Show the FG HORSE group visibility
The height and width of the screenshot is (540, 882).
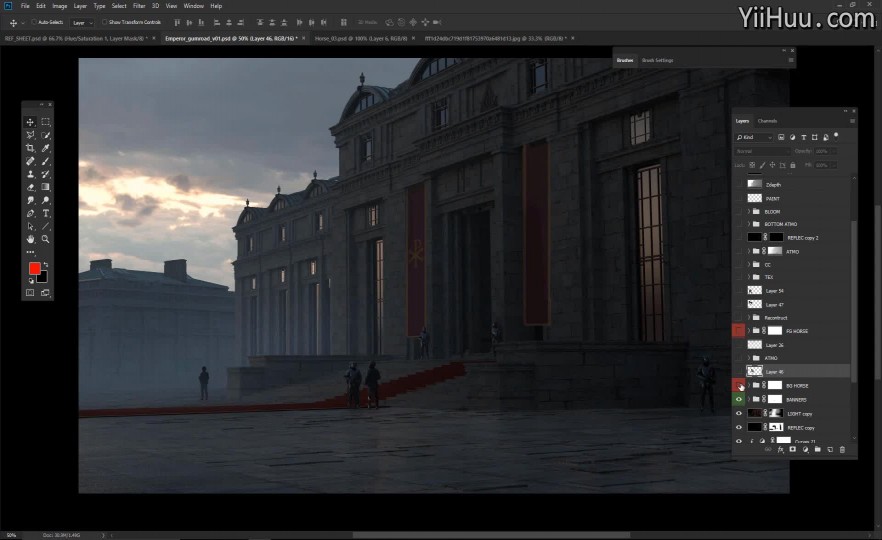(739, 331)
